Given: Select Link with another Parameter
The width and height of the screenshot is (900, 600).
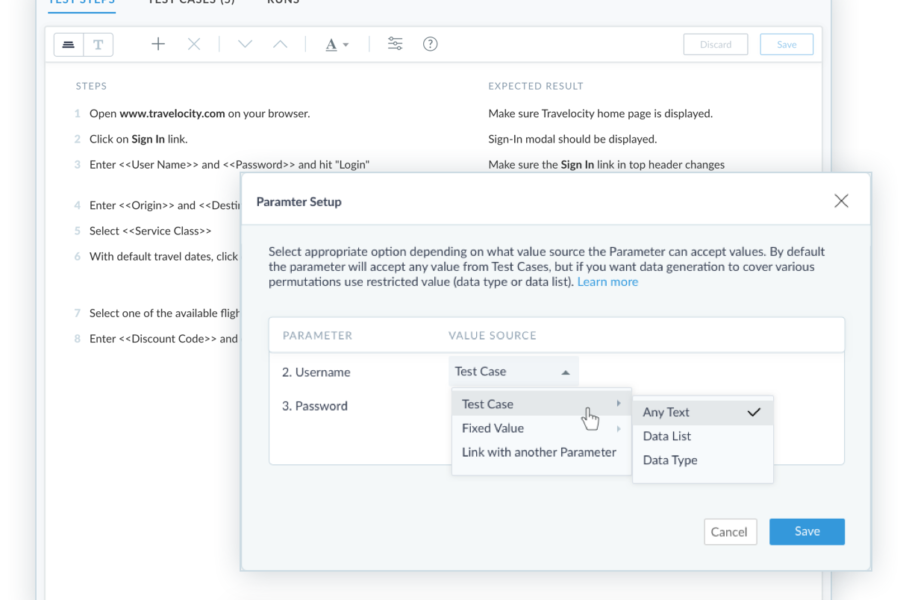Looking at the screenshot, I should click(539, 452).
